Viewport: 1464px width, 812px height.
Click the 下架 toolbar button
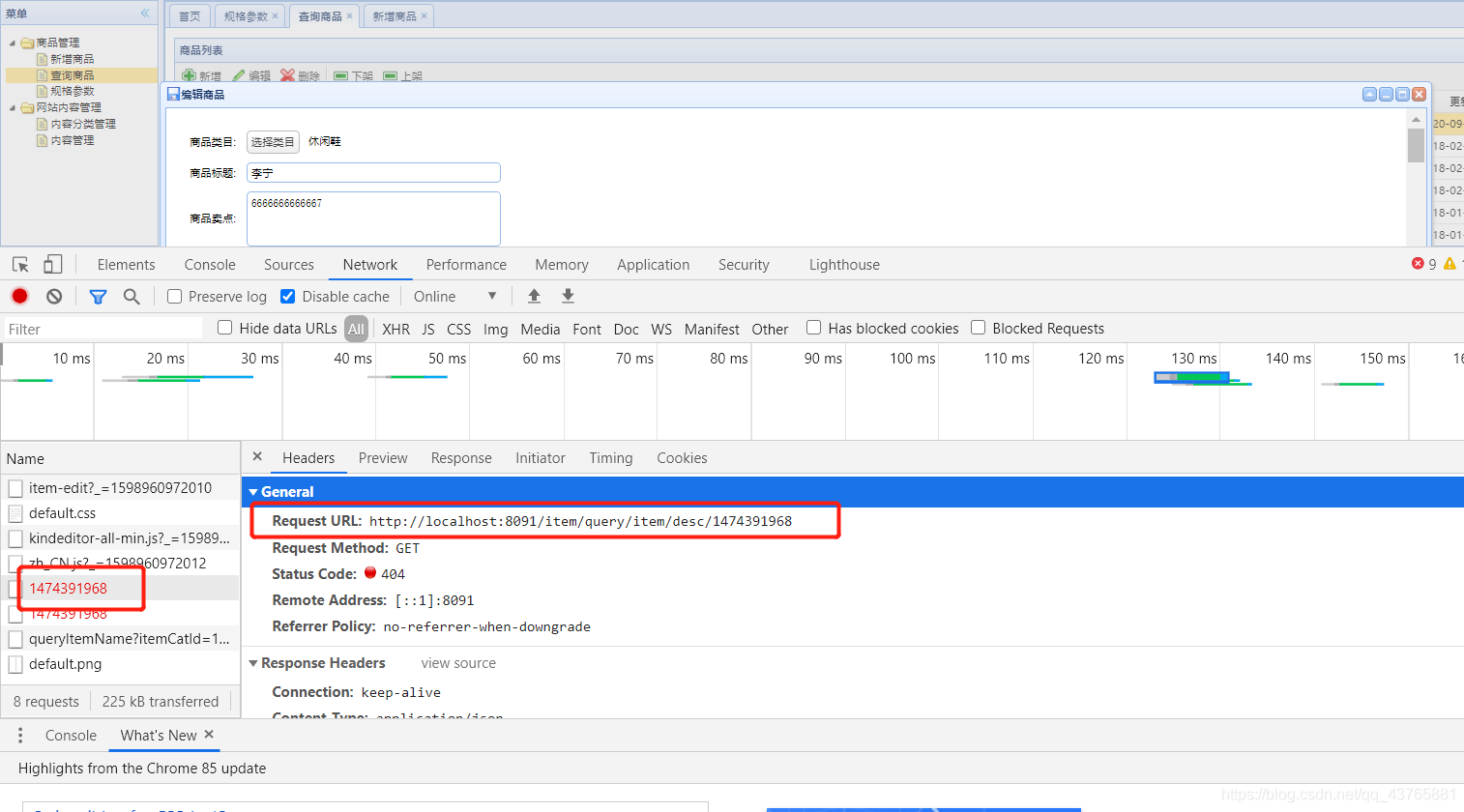(x=353, y=75)
